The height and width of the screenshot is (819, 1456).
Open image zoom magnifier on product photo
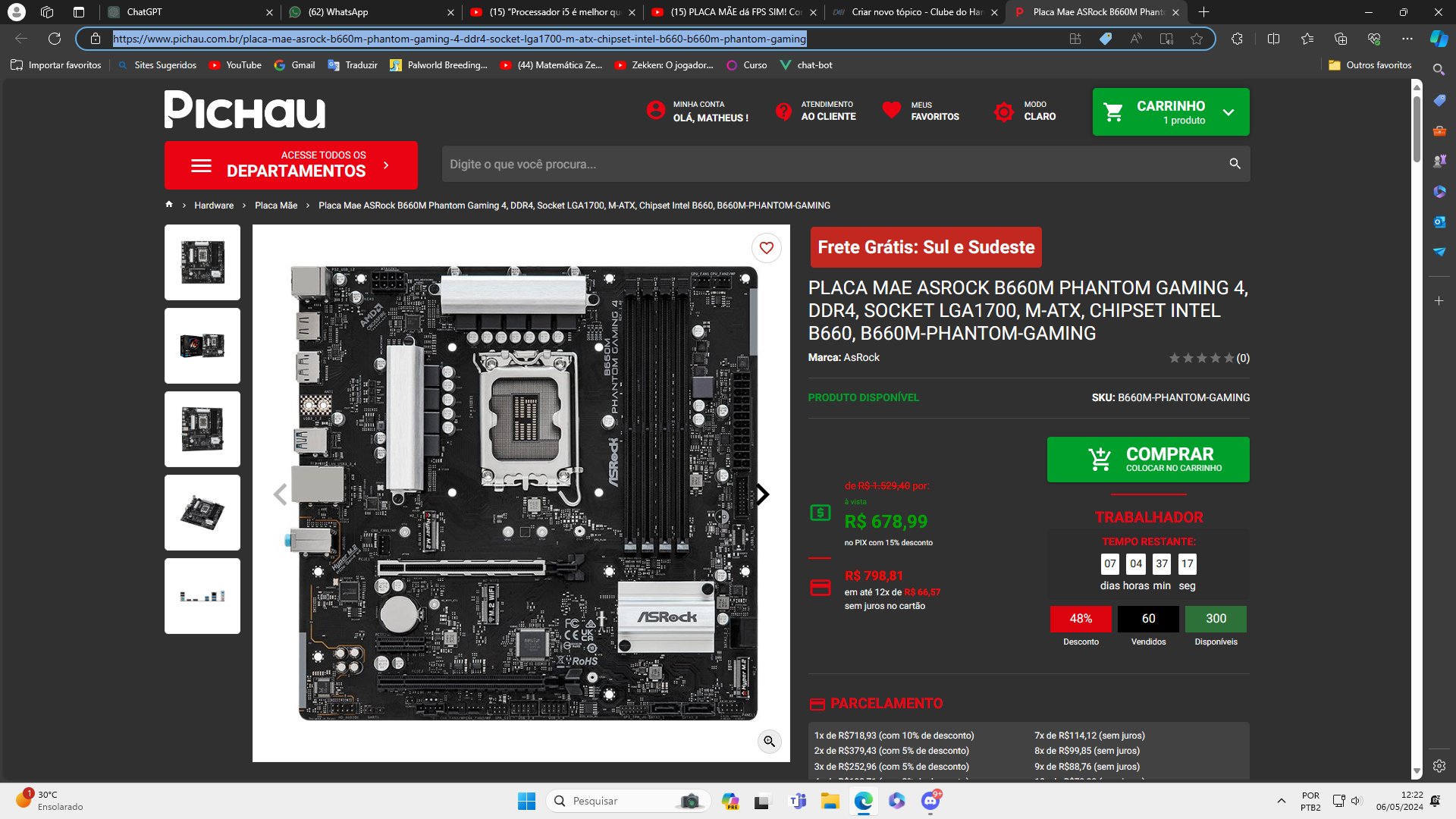click(769, 741)
